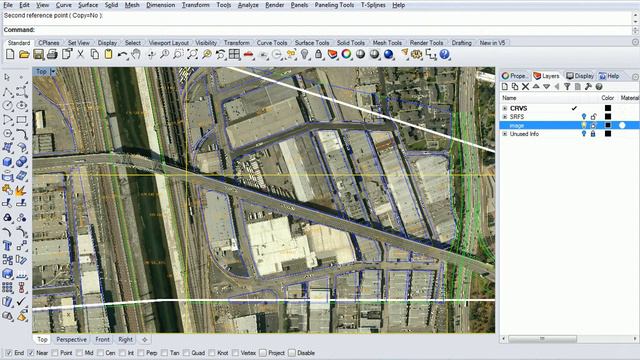Image resolution: width=640 pixels, height=360 pixels.
Task: Click the Undo arrow icon
Action: click(x=122, y=54)
